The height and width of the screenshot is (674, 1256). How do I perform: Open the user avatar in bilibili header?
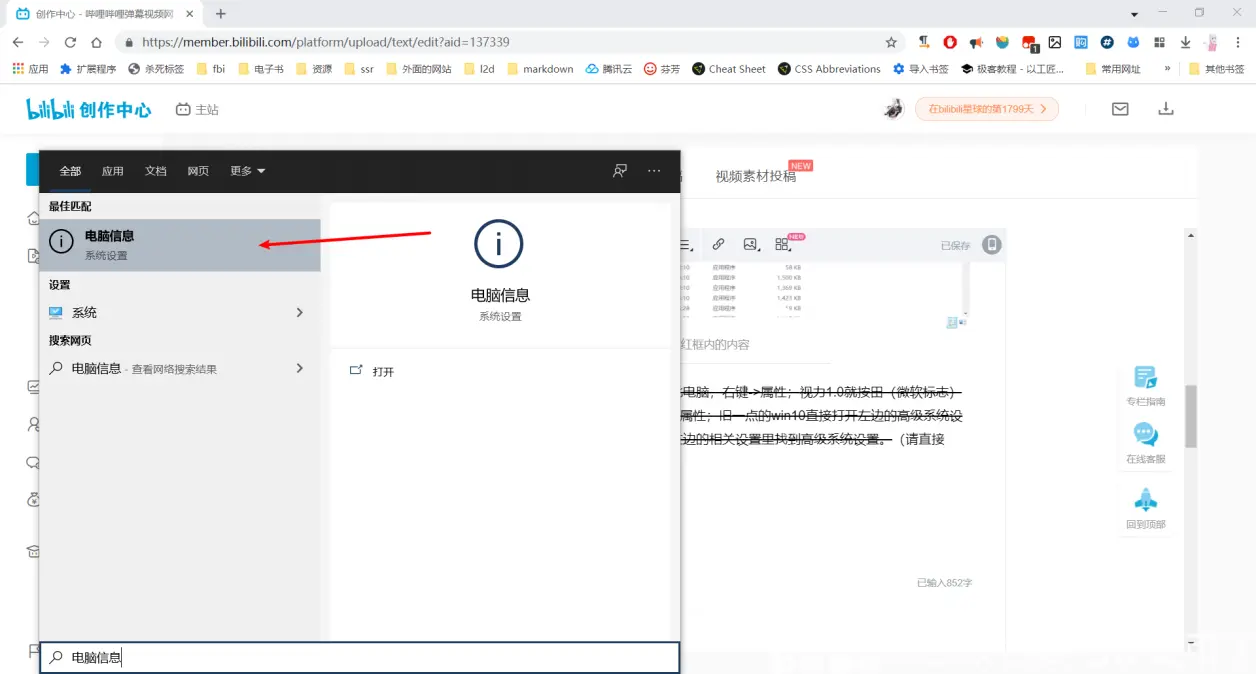(894, 109)
